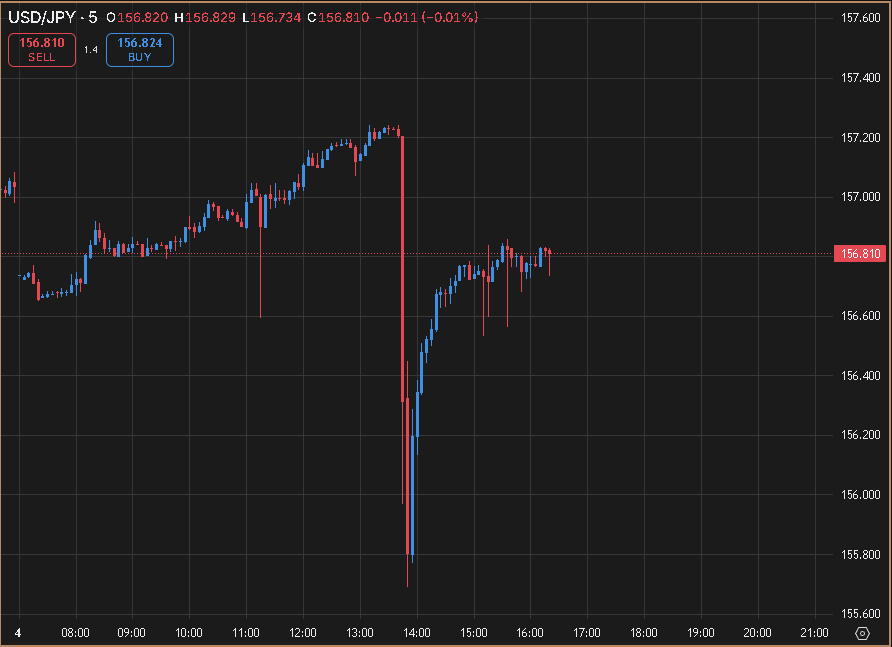Click the 156.600 price axis label

tap(861, 316)
